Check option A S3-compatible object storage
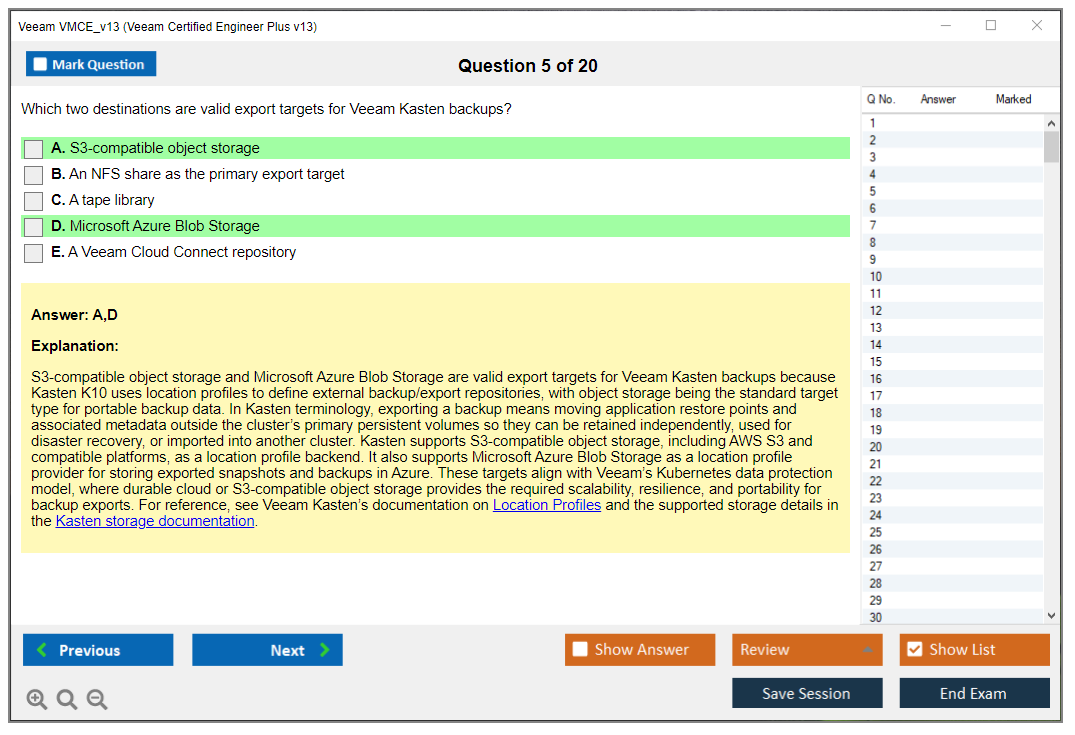1075x735 pixels. pyautogui.click(x=34, y=149)
